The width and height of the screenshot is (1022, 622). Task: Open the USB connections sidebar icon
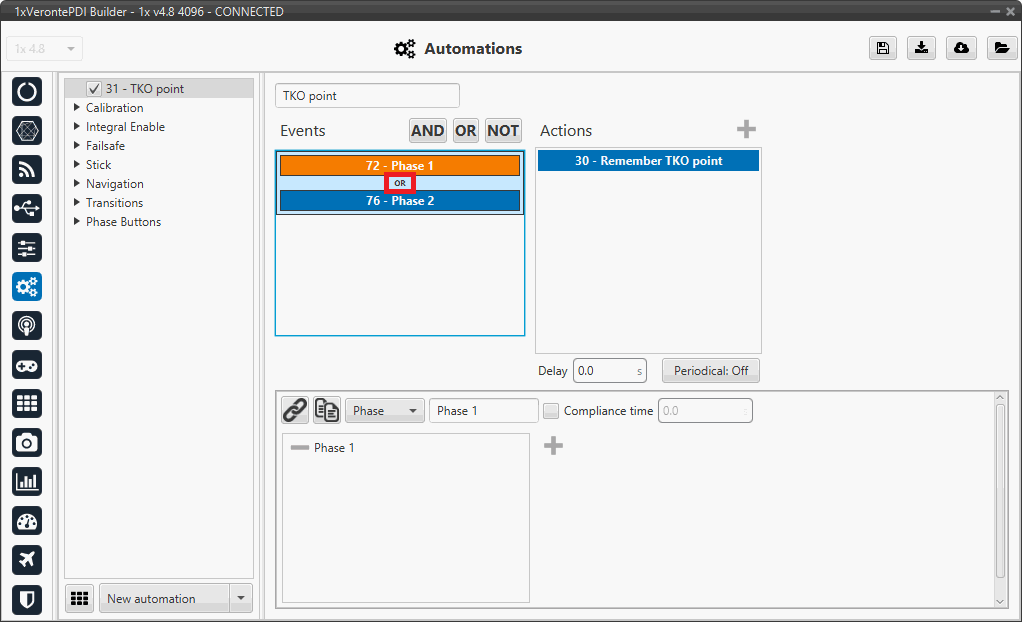click(27, 208)
